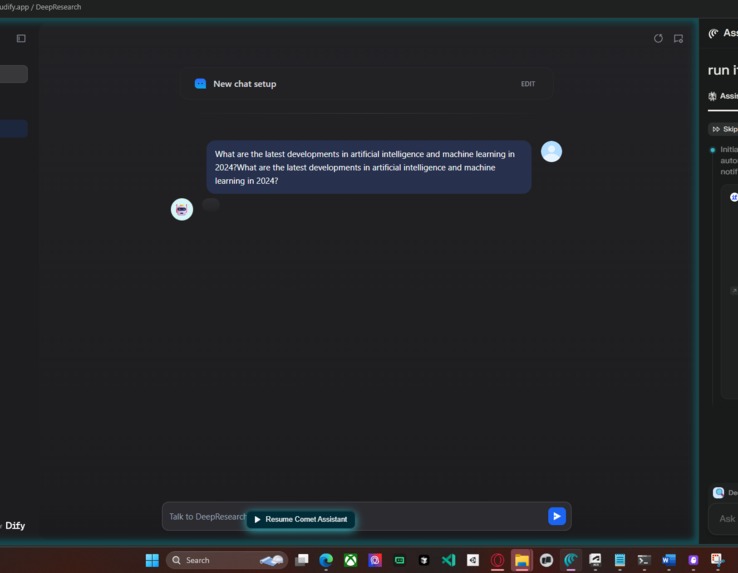This screenshot has height=573, width=738.
Task: Open Notepad from taskbar
Action: pyautogui.click(x=620, y=560)
